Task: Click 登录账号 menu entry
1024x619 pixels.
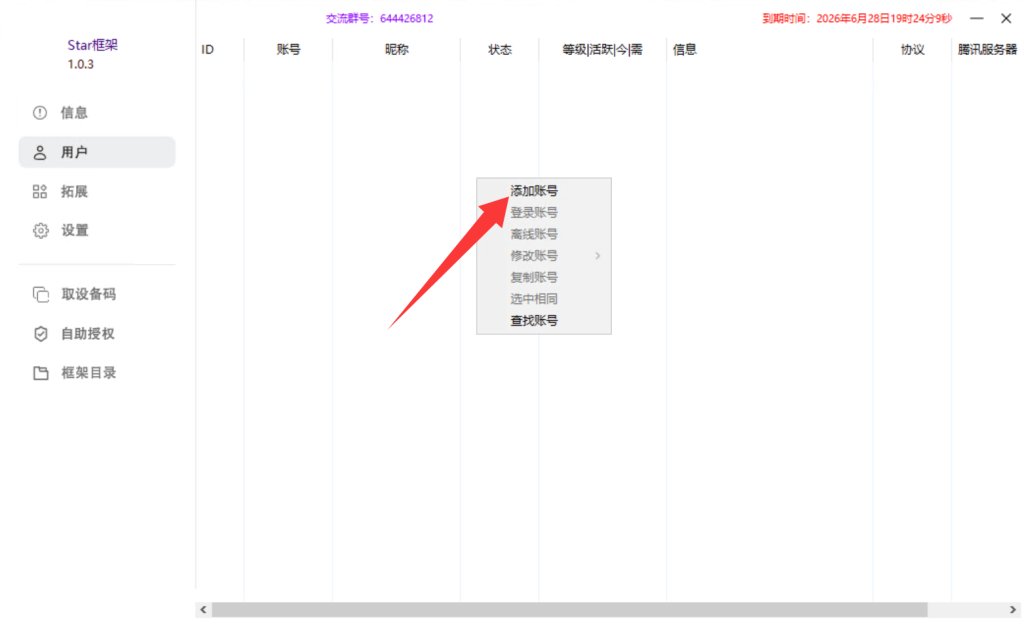Action: [x=534, y=212]
